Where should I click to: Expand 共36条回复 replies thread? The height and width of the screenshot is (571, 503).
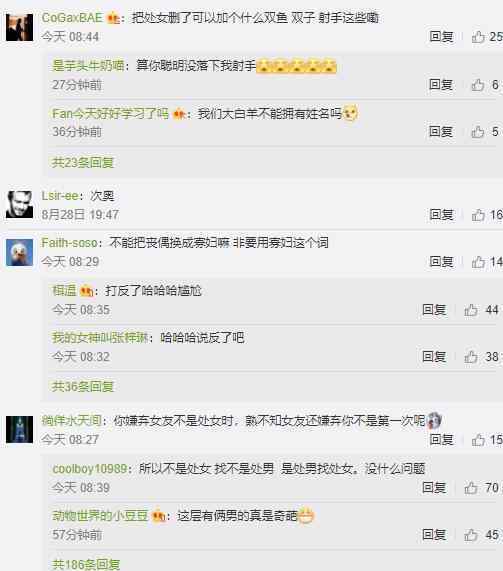coord(83,386)
